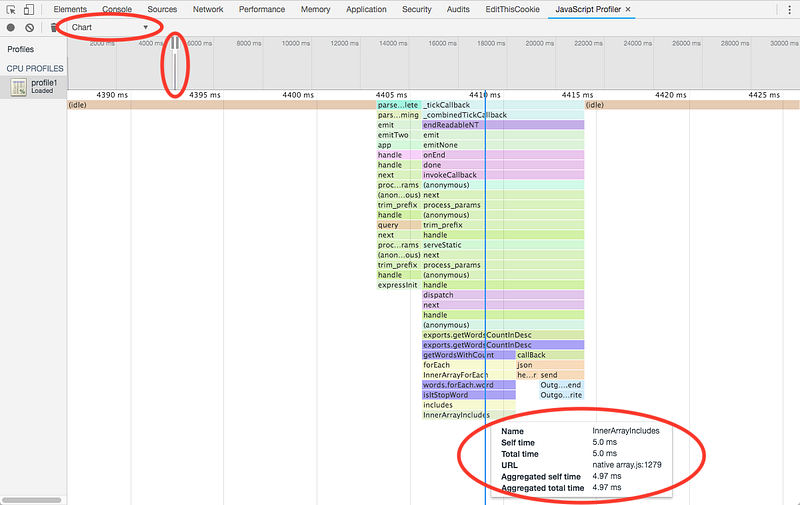Click the includes flame bar
800x505 pixels.
pyautogui.click(x=468, y=405)
